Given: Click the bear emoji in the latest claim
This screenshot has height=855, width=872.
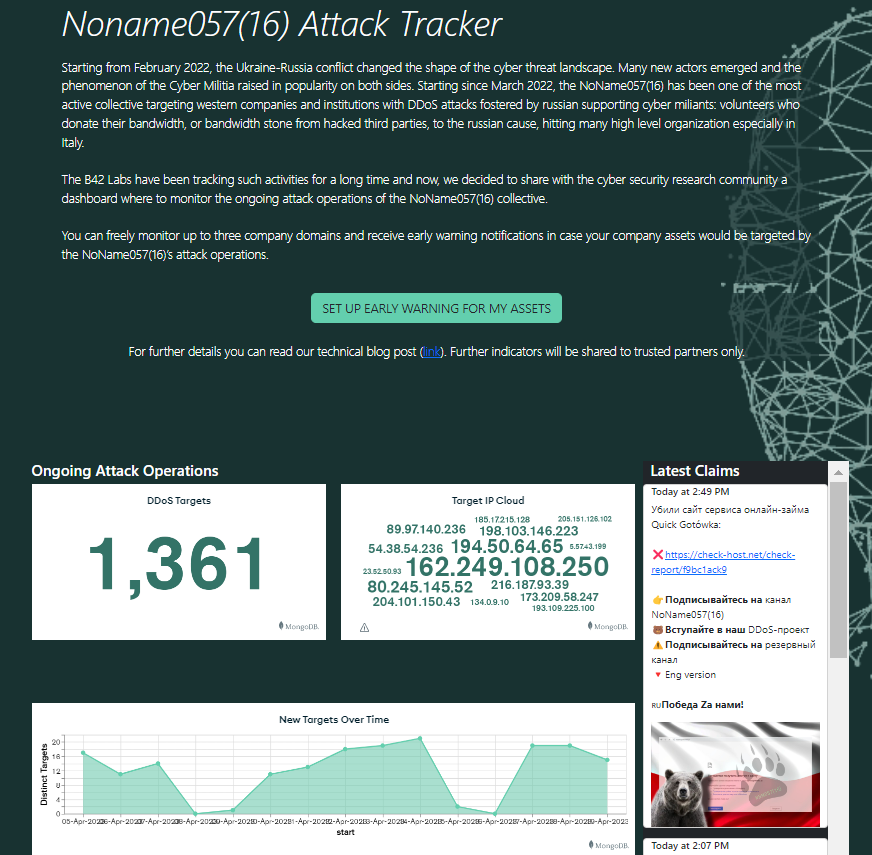Looking at the screenshot, I should coord(657,630).
